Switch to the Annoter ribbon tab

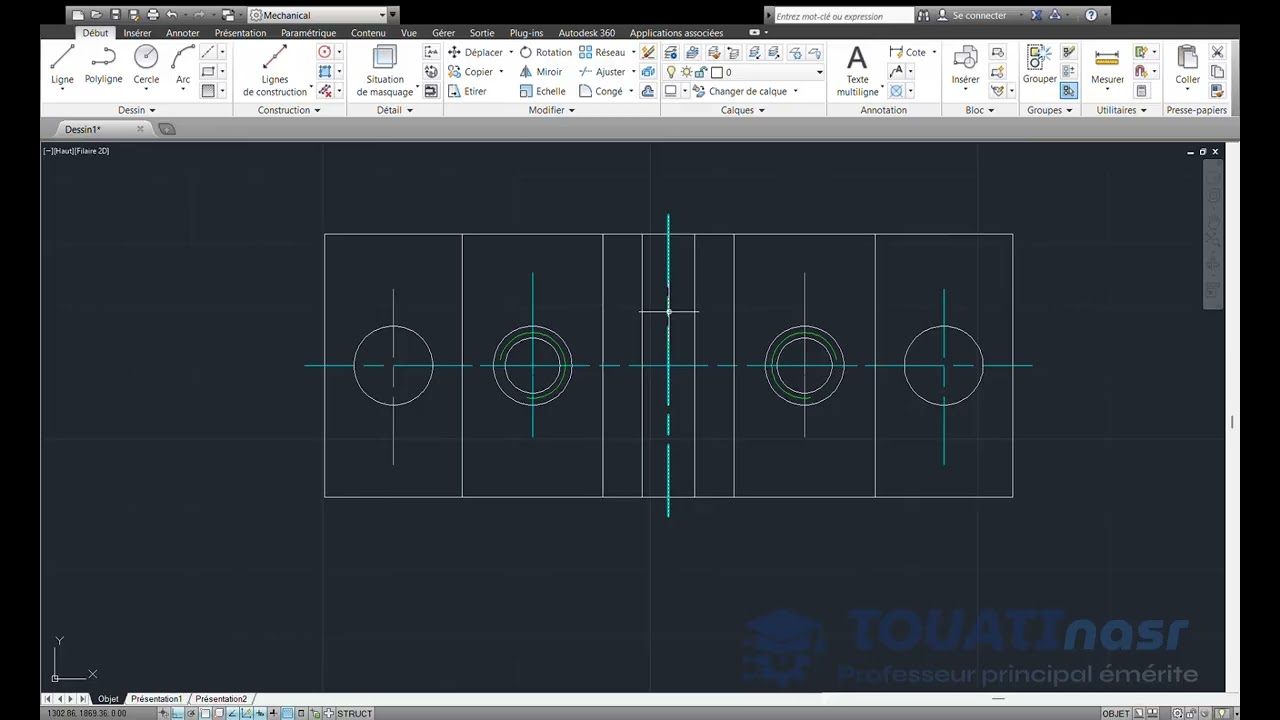tap(183, 33)
